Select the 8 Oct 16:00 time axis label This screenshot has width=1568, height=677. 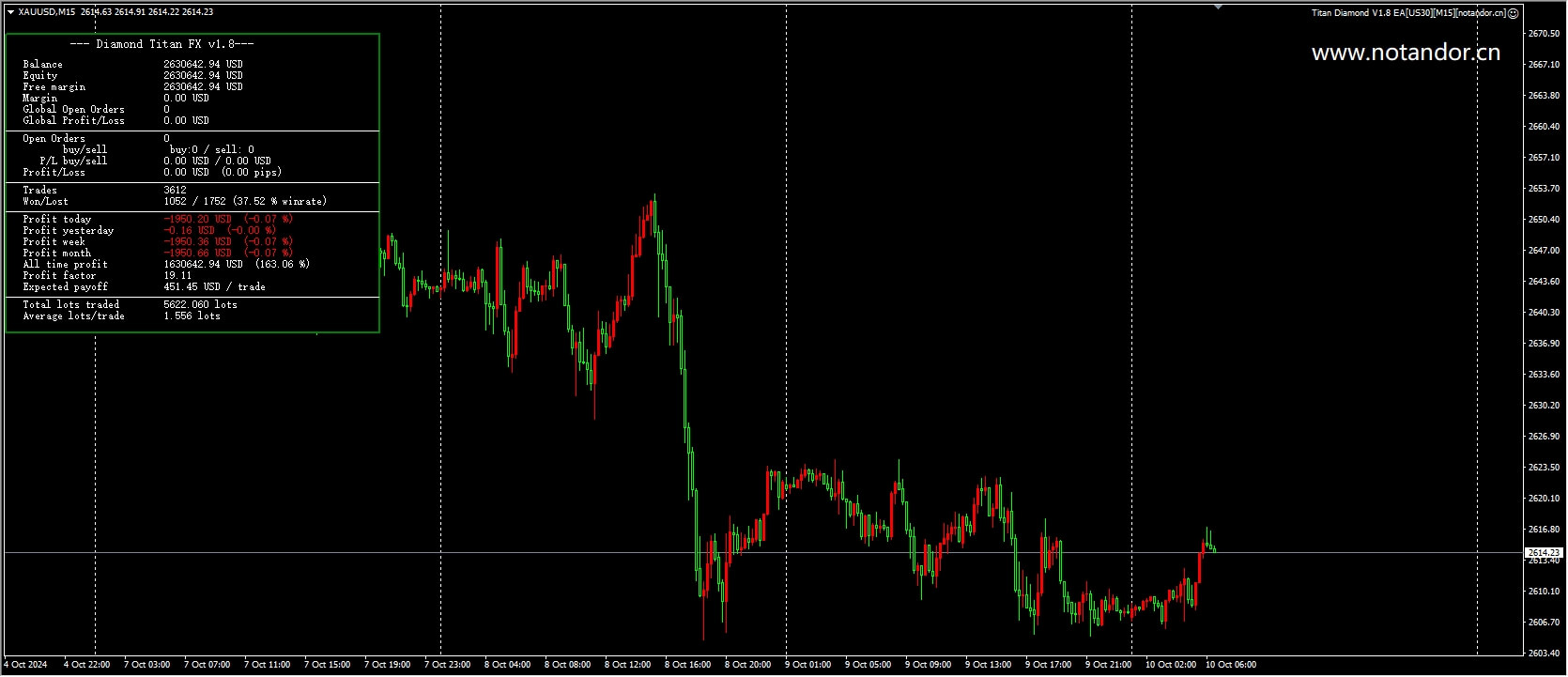tap(688, 665)
